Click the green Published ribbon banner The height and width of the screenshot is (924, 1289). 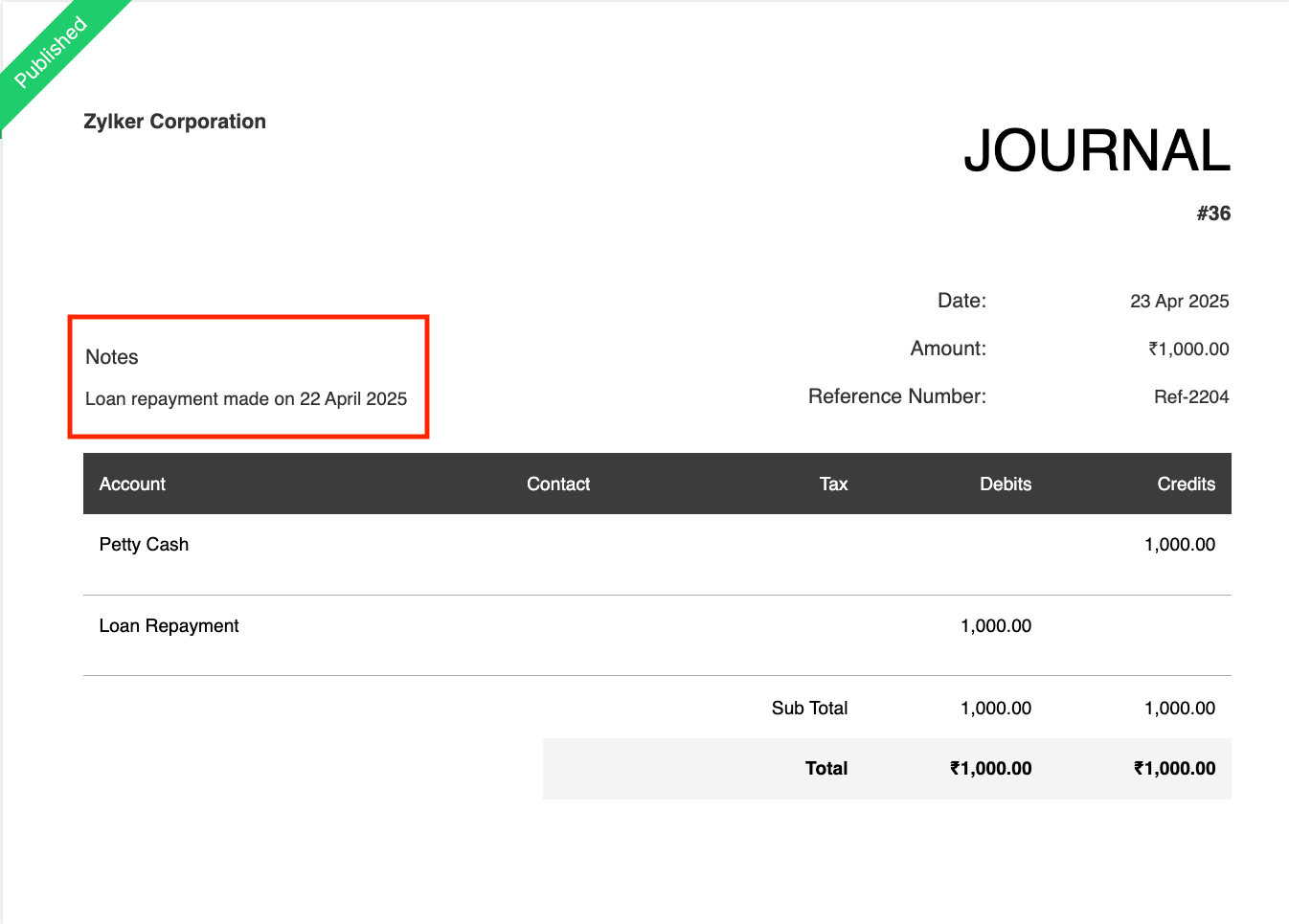53,53
